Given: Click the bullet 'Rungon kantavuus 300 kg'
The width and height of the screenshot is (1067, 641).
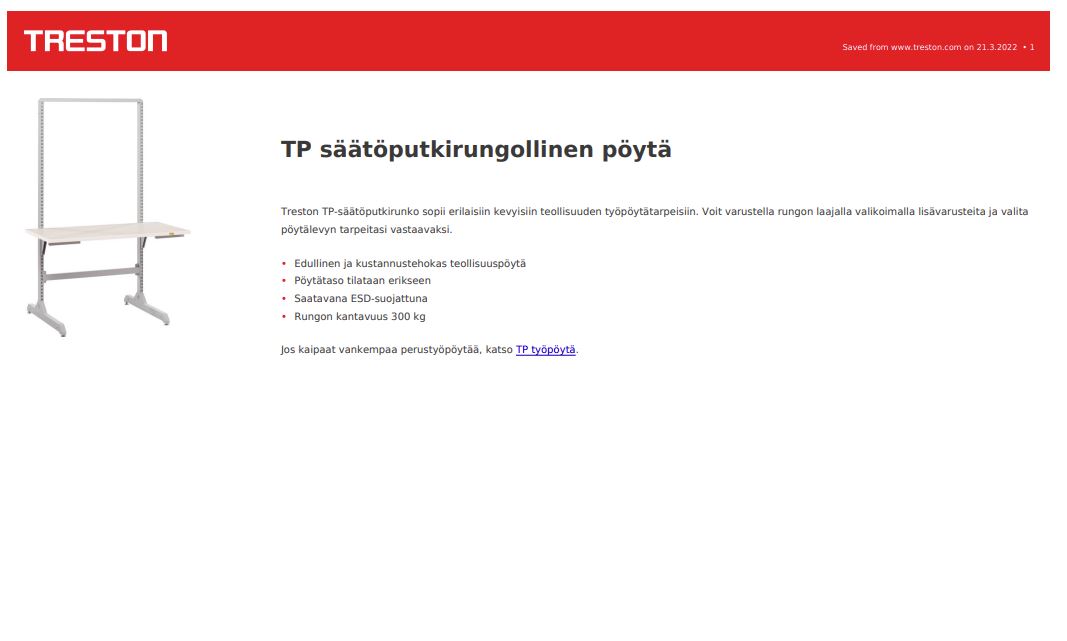Looking at the screenshot, I should 359,316.
